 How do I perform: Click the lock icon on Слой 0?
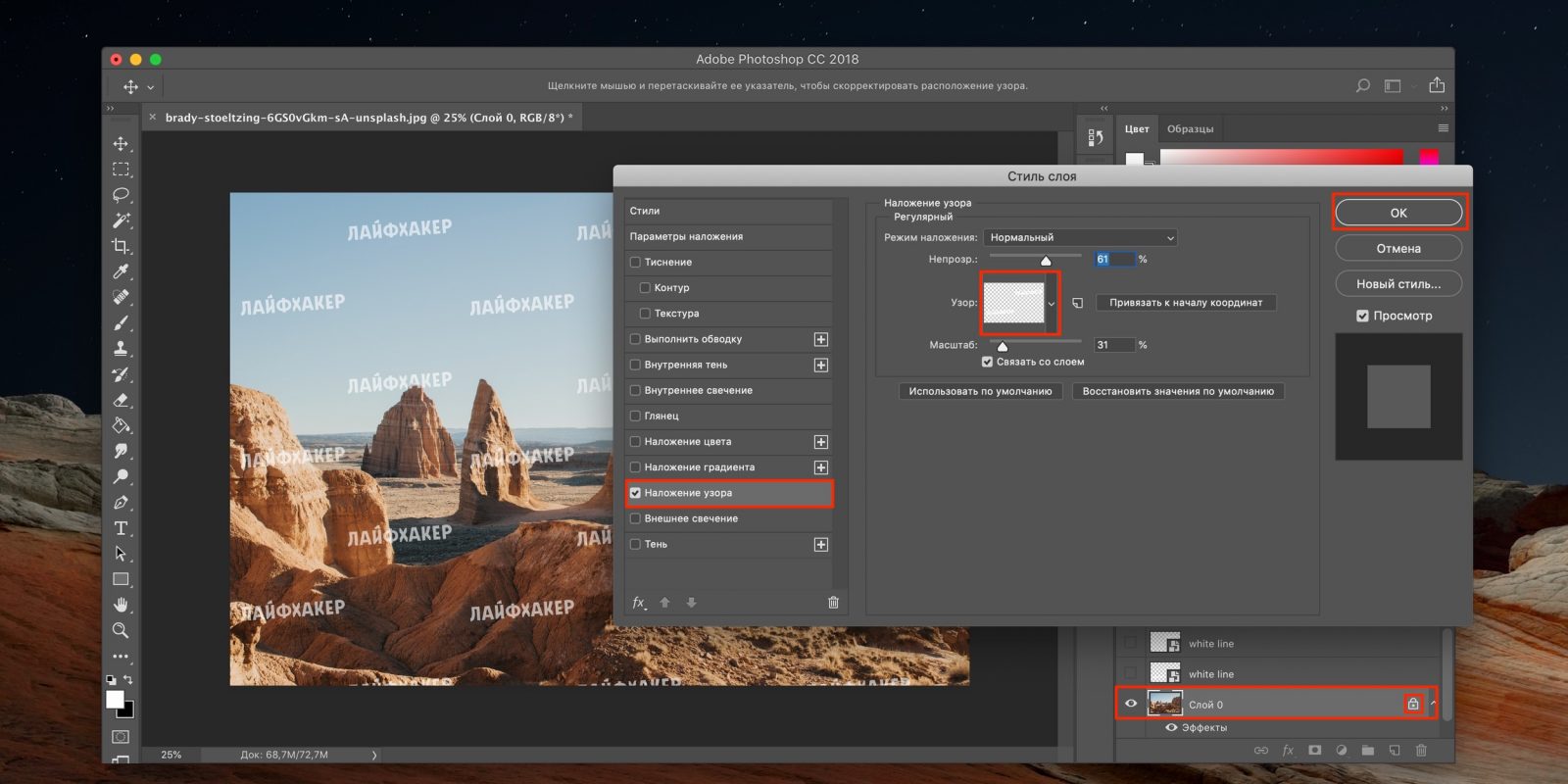[1412, 704]
